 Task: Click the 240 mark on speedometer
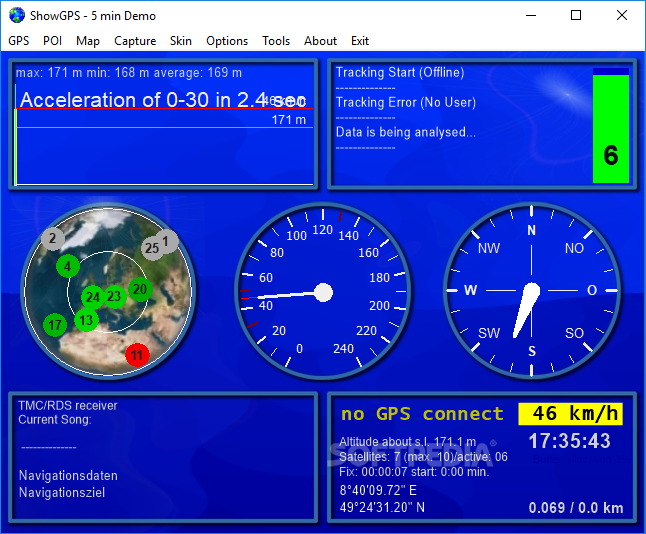point(343,349)
